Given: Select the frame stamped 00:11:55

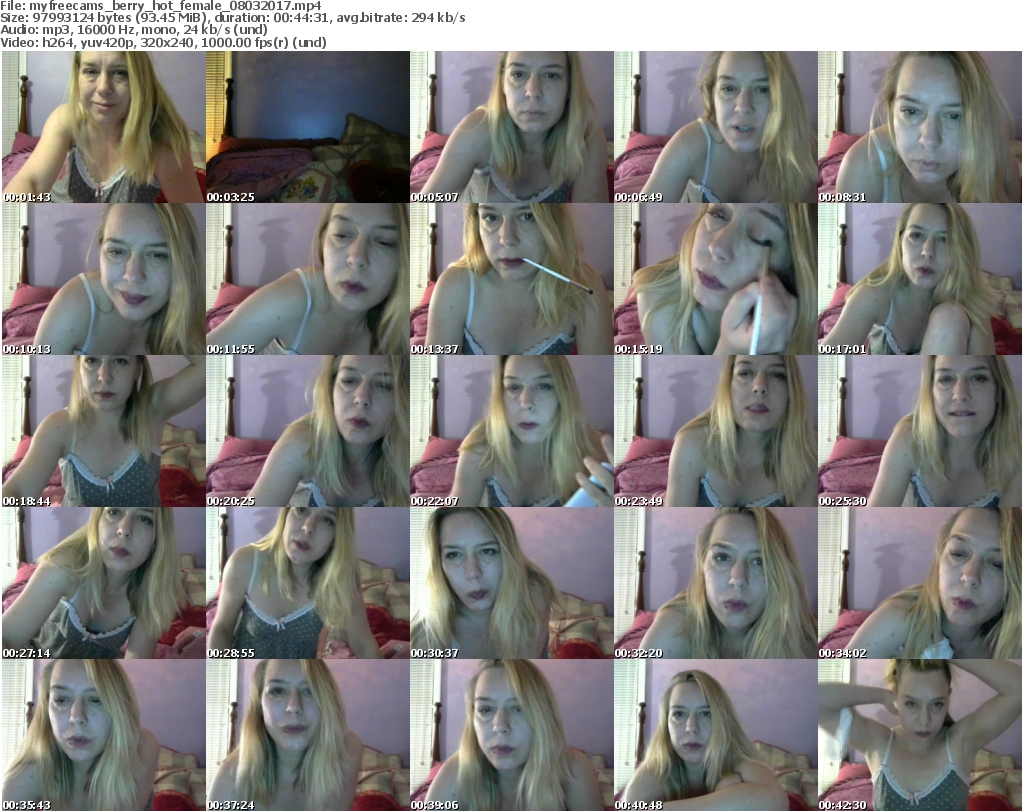Looking at the screenshot, I should [x=308, y=279].
